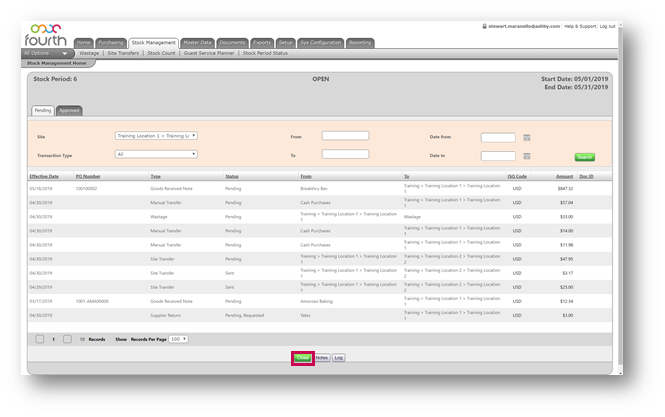Open the Purchasing tab
665x417 pixels.
tap(111, 43)
